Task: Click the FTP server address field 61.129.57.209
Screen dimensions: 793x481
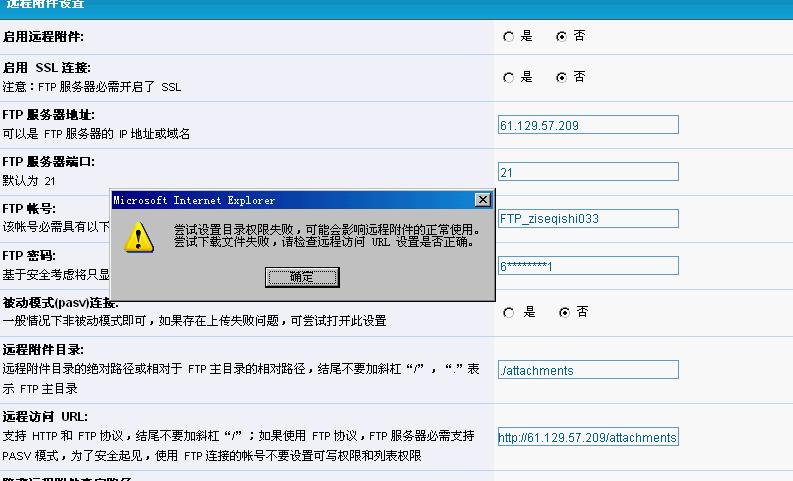Action: click(588, 125)
